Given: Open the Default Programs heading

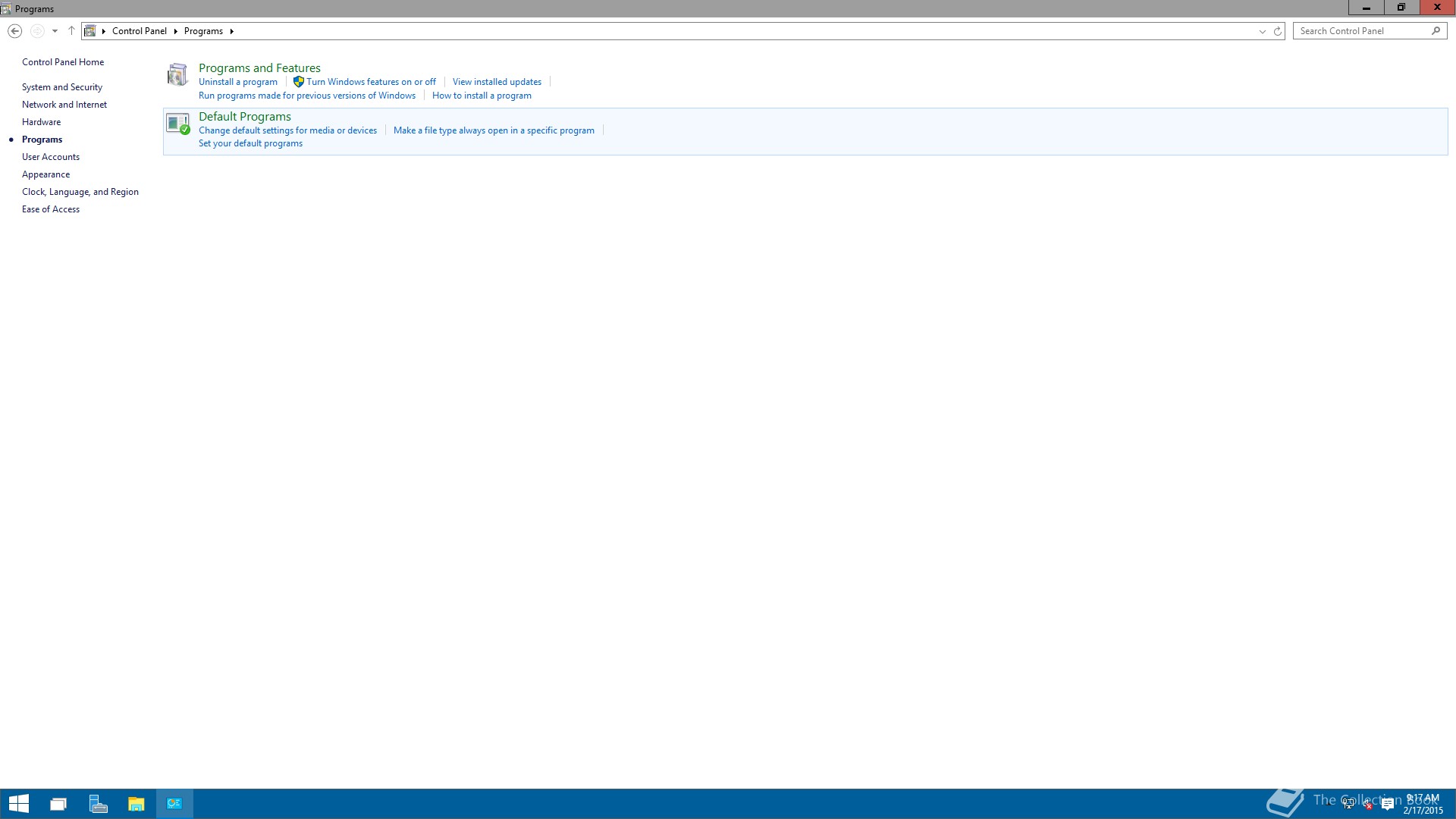Looking at the screenshot, I should (x=245, y=117).
